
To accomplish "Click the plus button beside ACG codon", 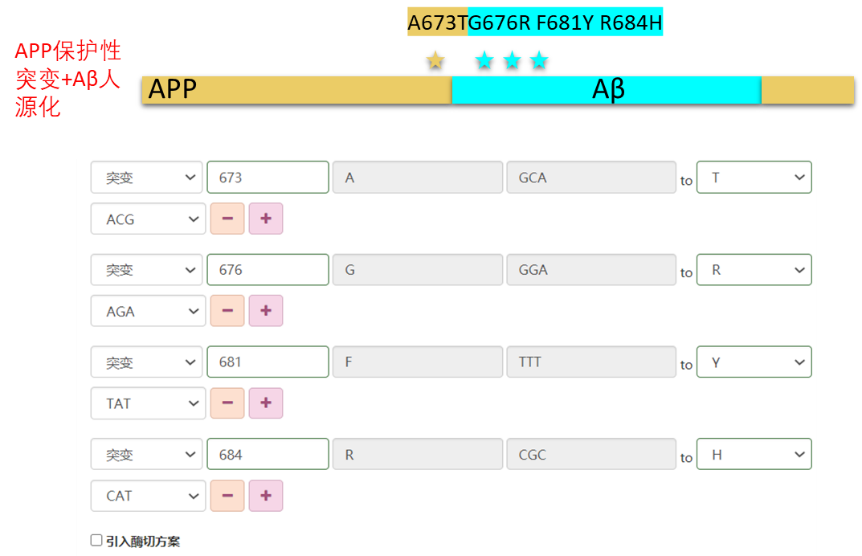I will point(266,219).
